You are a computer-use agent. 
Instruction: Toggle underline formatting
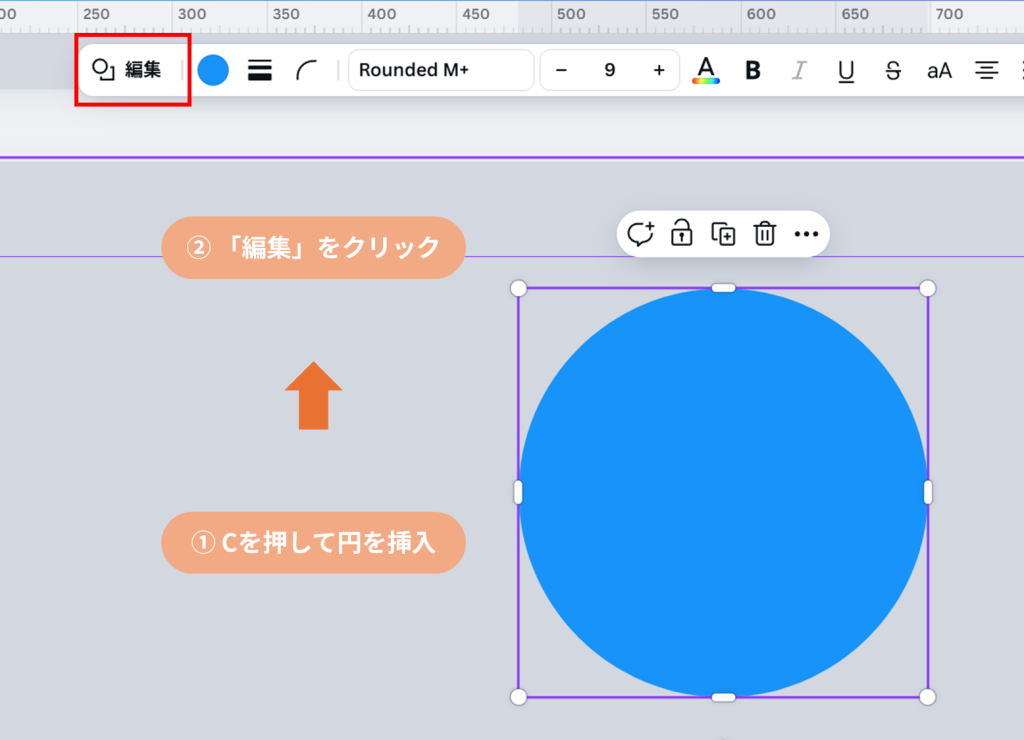(846, 70)
